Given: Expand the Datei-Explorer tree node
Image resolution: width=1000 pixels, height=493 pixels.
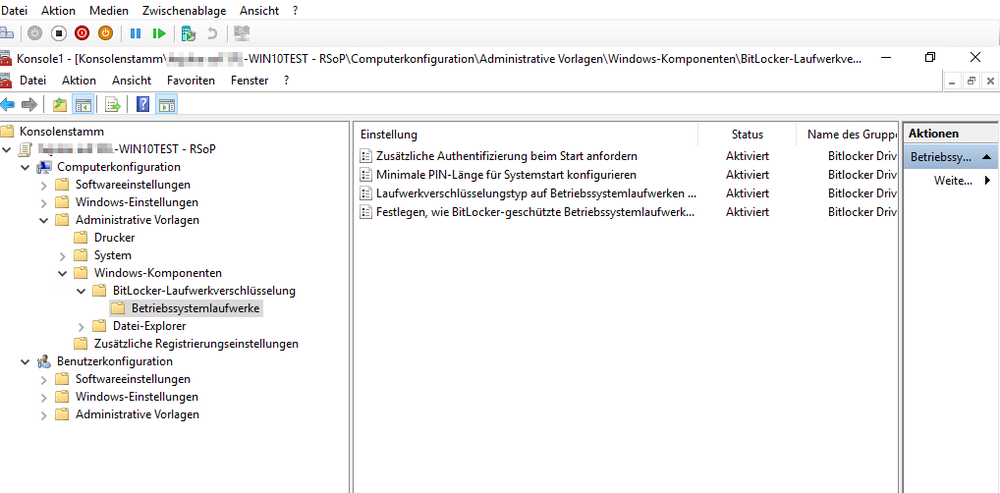Looking at the screenshot, I should coord(81,326).
